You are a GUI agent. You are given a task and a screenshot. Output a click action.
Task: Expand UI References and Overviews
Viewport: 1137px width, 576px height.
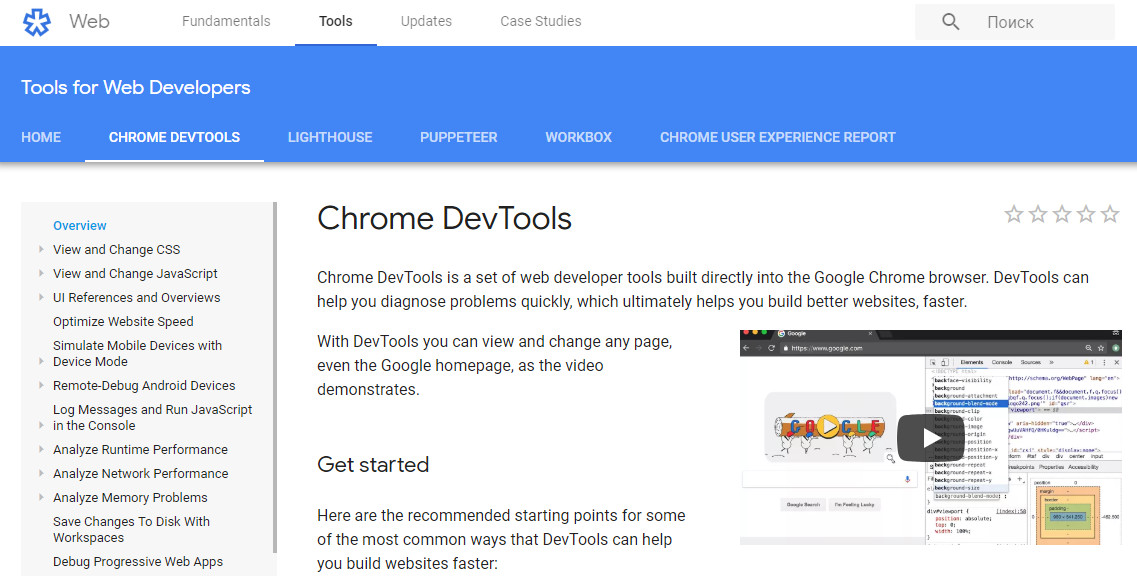(x=136, y=297)
